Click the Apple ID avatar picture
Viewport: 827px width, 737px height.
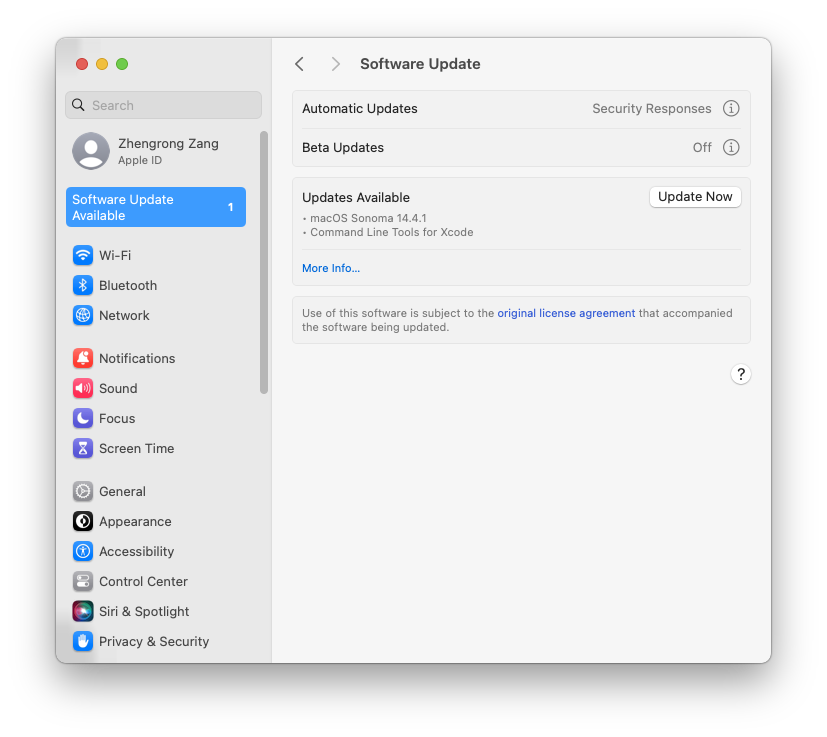click(x=91, y=151)
